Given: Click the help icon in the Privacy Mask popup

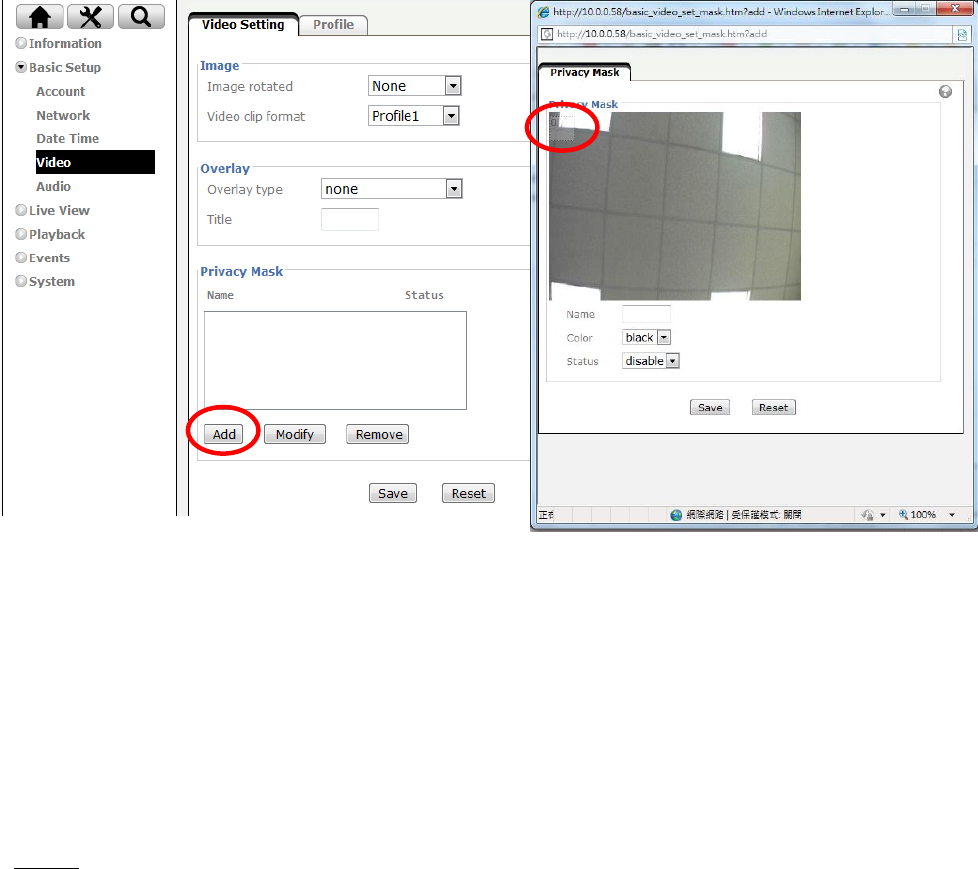Looking at the screenshot, I should (x=945, y=92).
